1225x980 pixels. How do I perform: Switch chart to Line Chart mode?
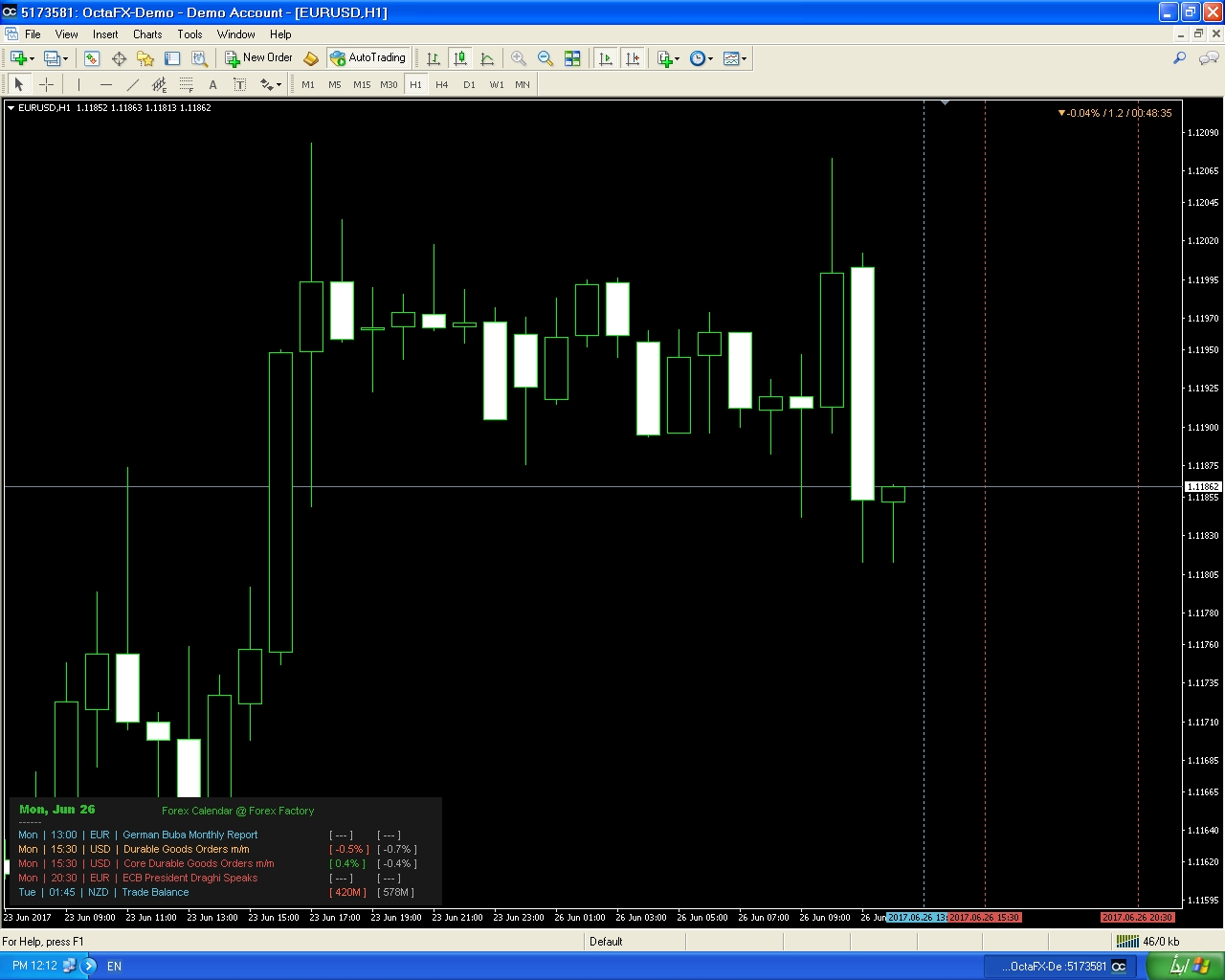tap(487, 58)
